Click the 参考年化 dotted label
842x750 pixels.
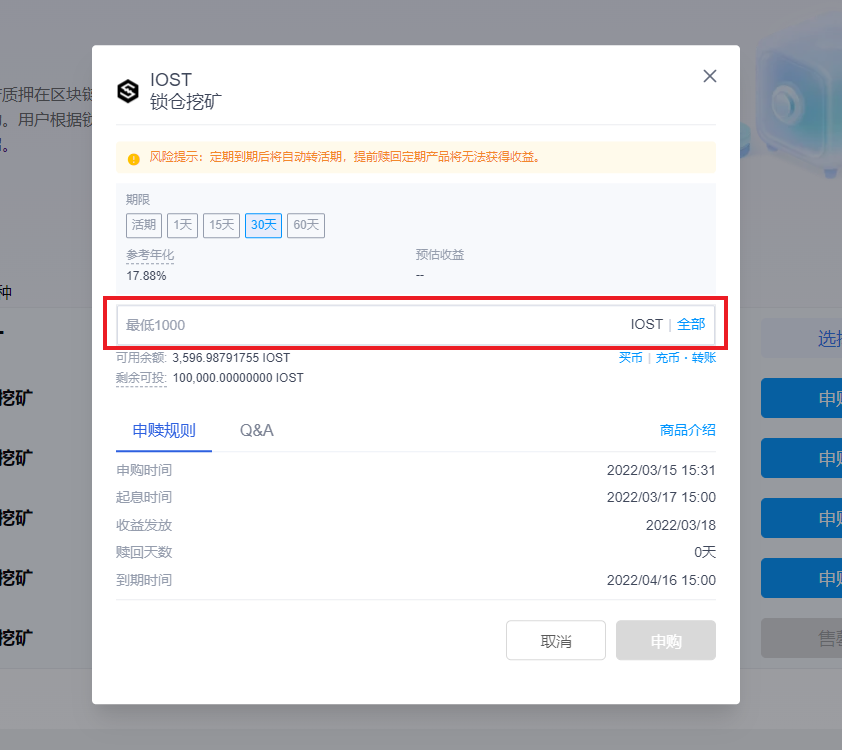pyautogui.click(x=150, y=255)
